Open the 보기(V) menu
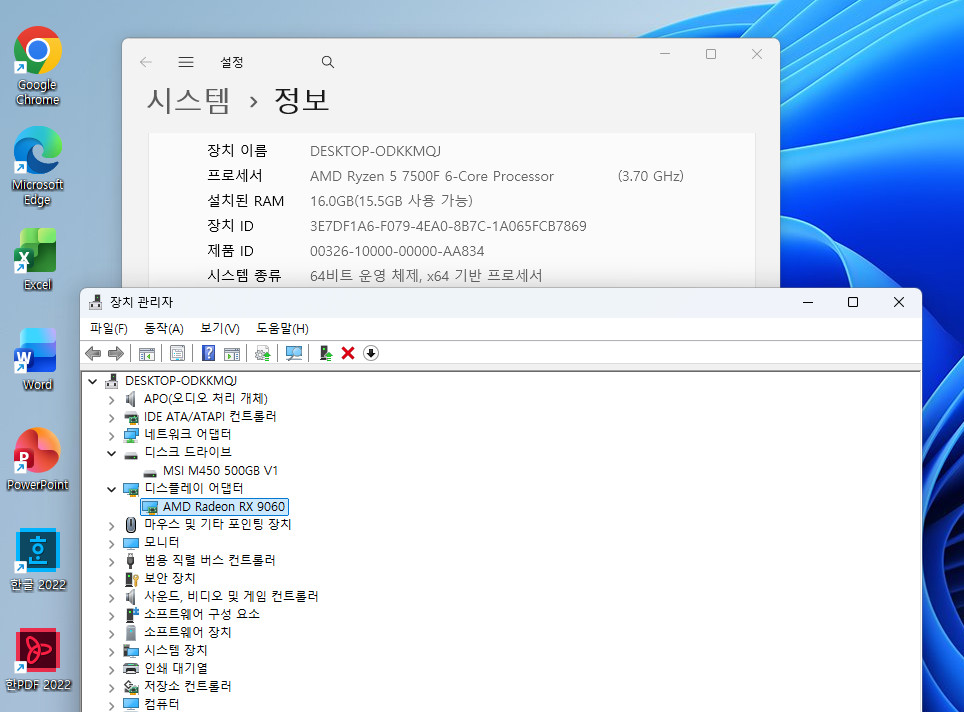 [x=220, y=328]
